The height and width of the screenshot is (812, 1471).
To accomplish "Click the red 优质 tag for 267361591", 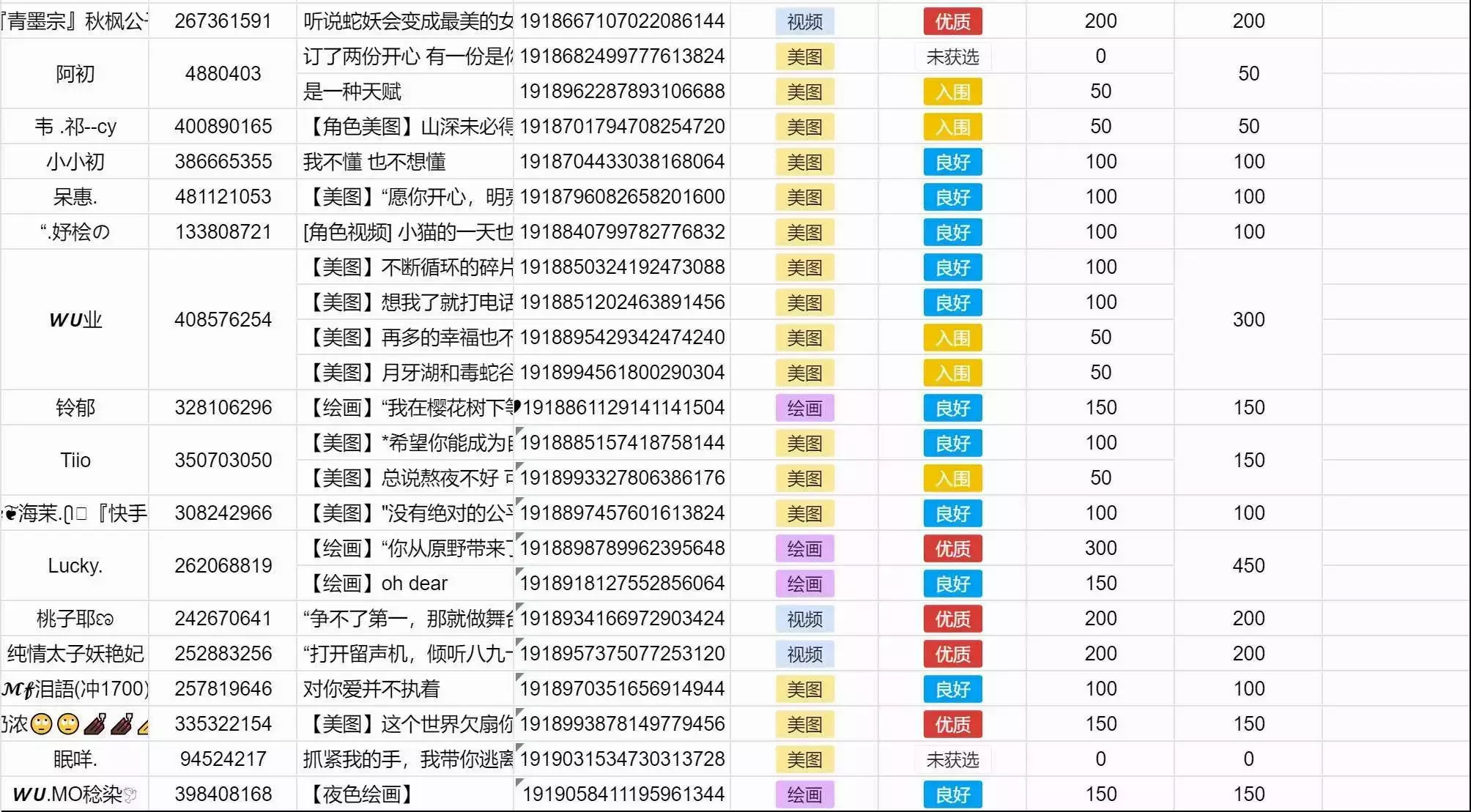I will [952, 21].
